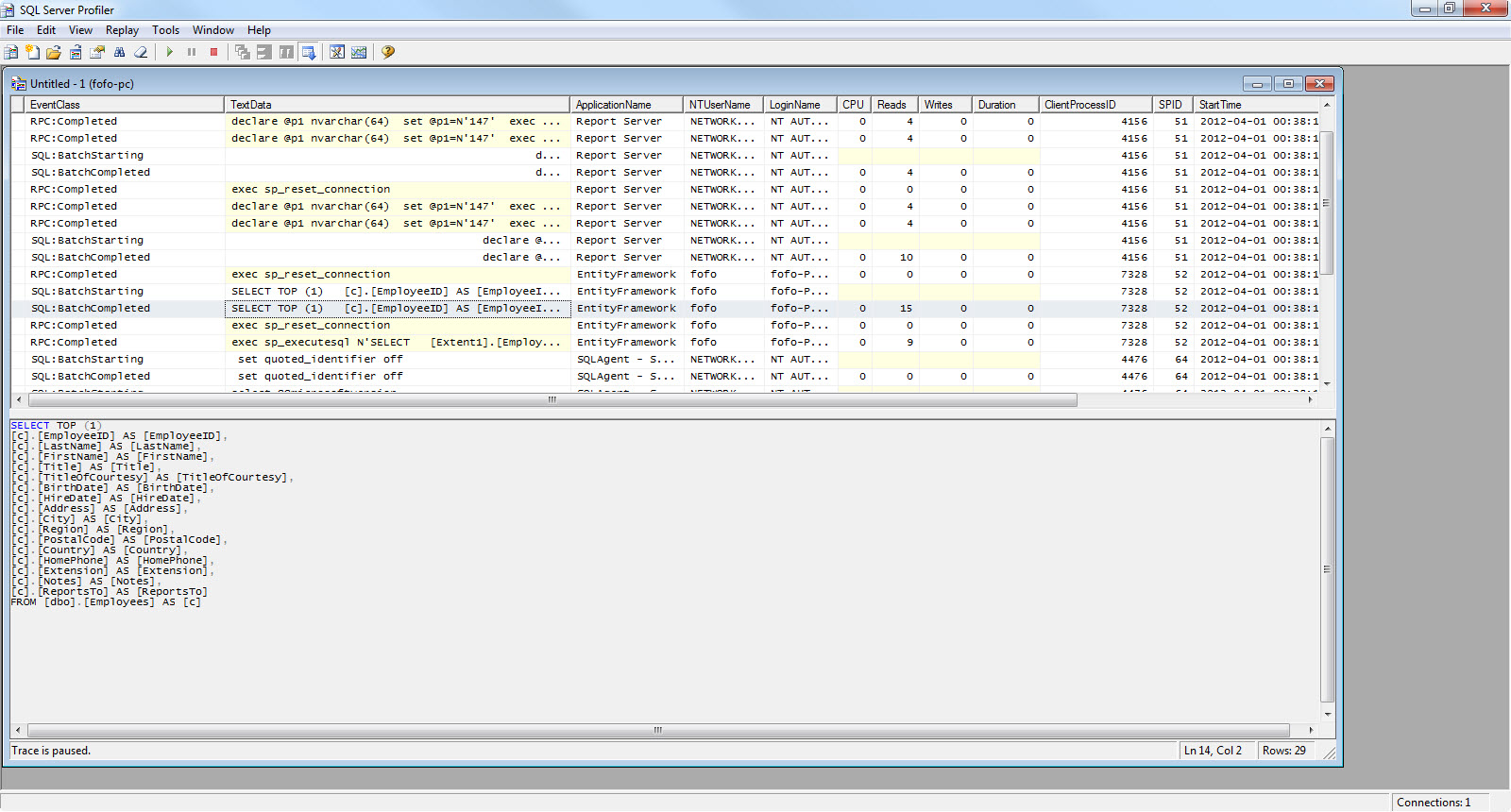Click the EventClass column header
Viewport: 1511px width, 812px height.
[x=125, y=105]
